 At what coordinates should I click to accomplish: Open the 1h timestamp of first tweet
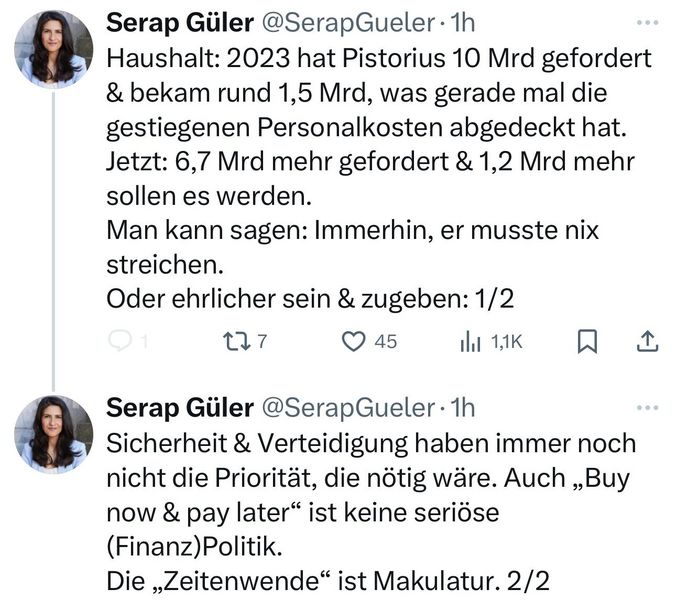(463, 23)
